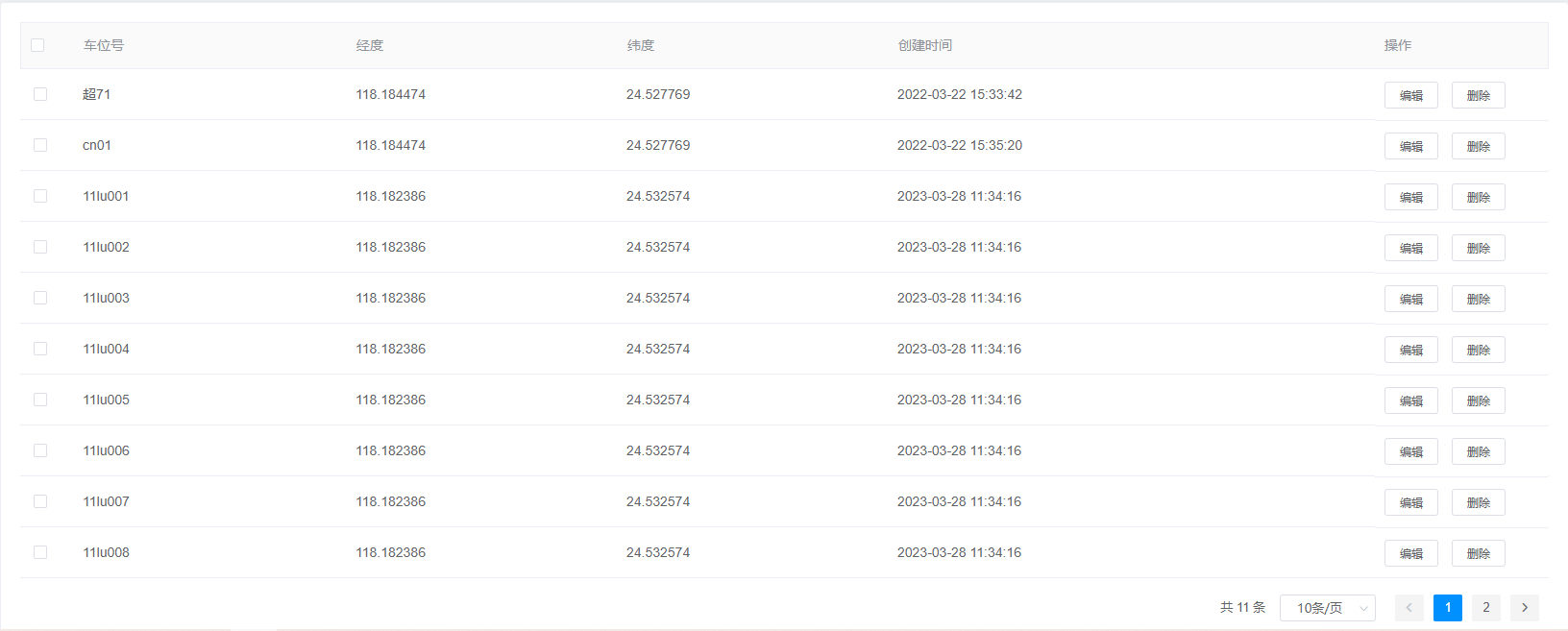The height and width of the screenshot is (631, 1568).
Task: Edit the 11lu003 entry
Action: click(1410, 299)
